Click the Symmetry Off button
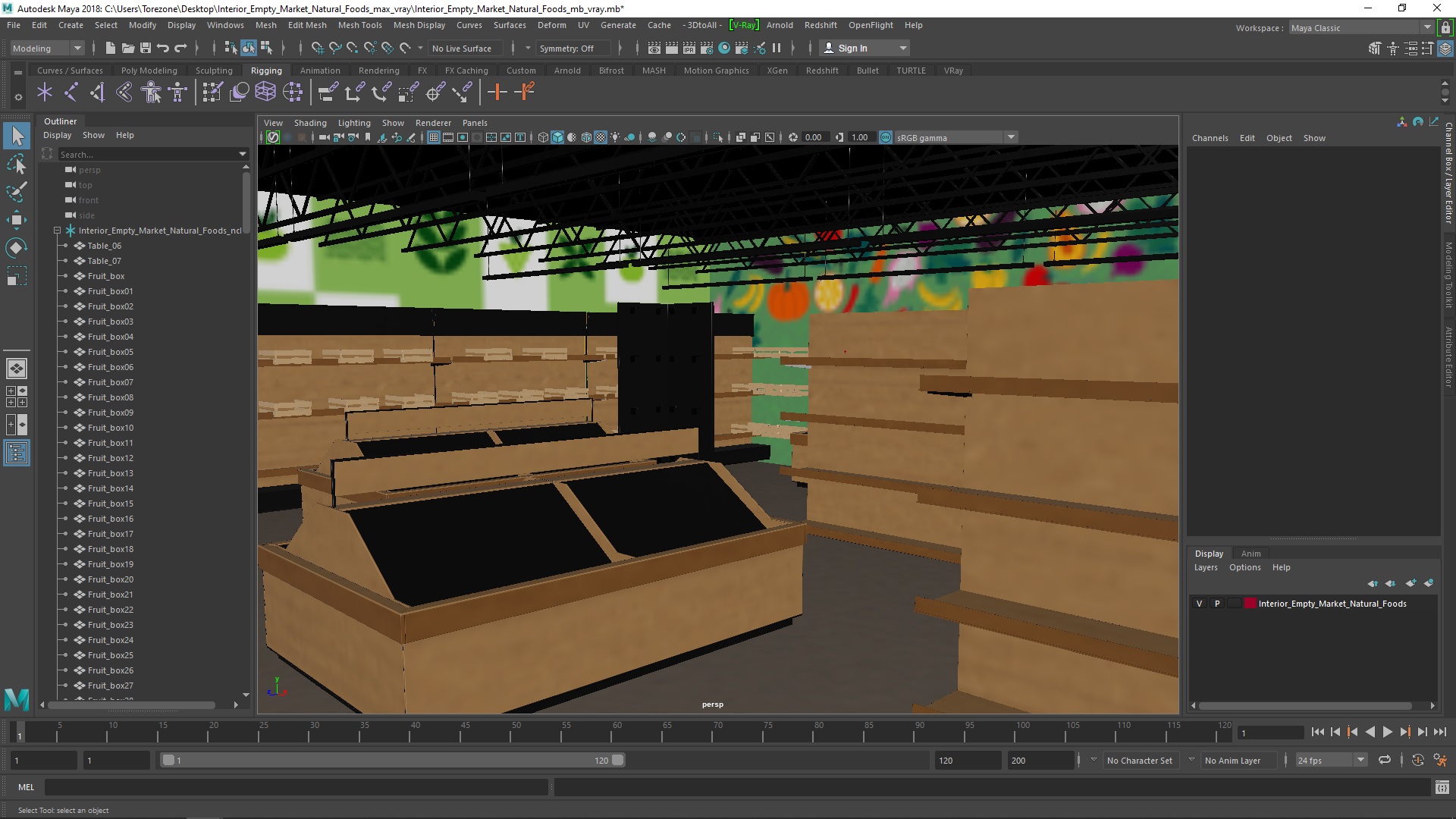Image resolution: width=1456 pixels, height=819 pixels. pos(566,47)
